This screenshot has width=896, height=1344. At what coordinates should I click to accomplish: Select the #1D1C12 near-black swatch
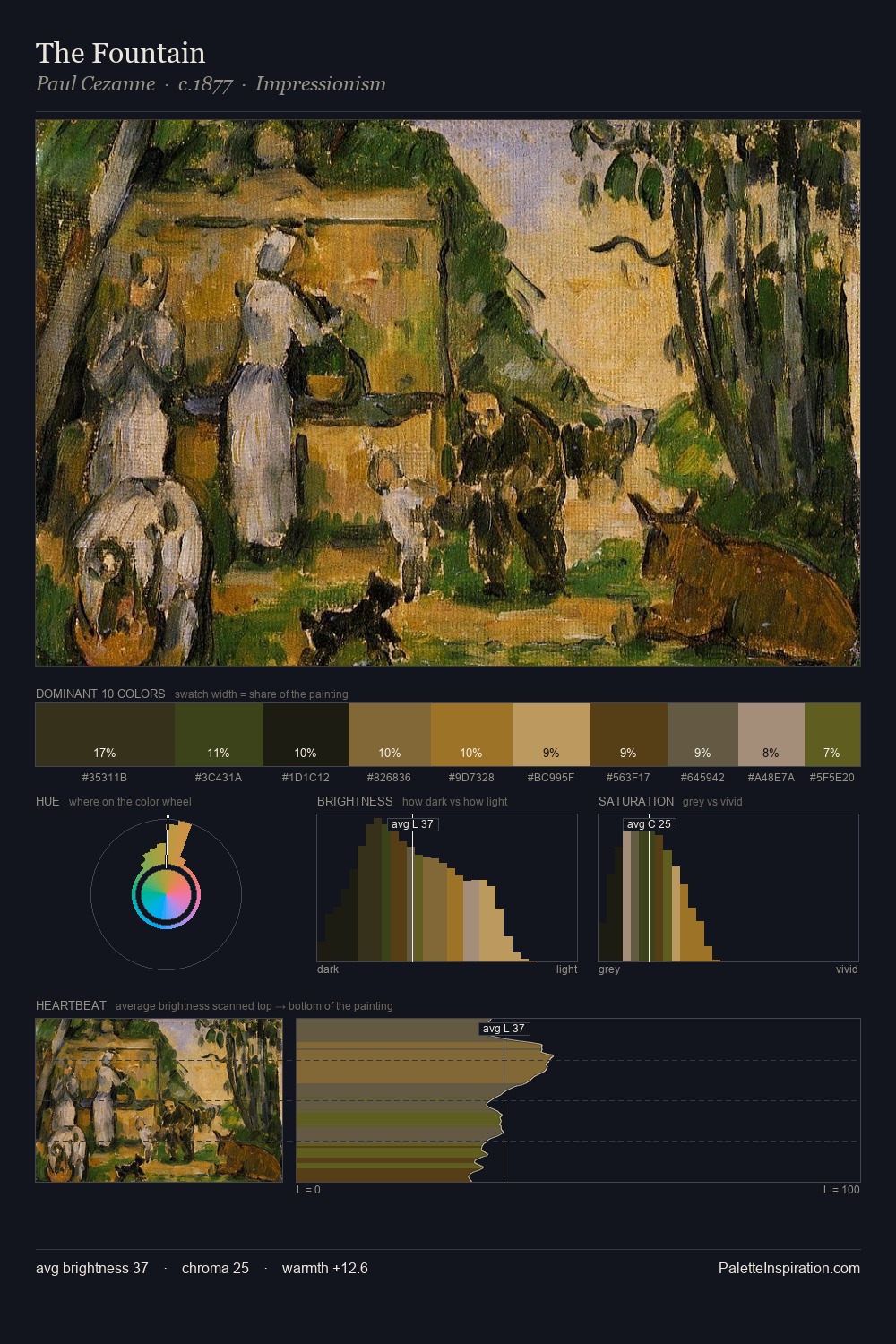coord(306,735)
